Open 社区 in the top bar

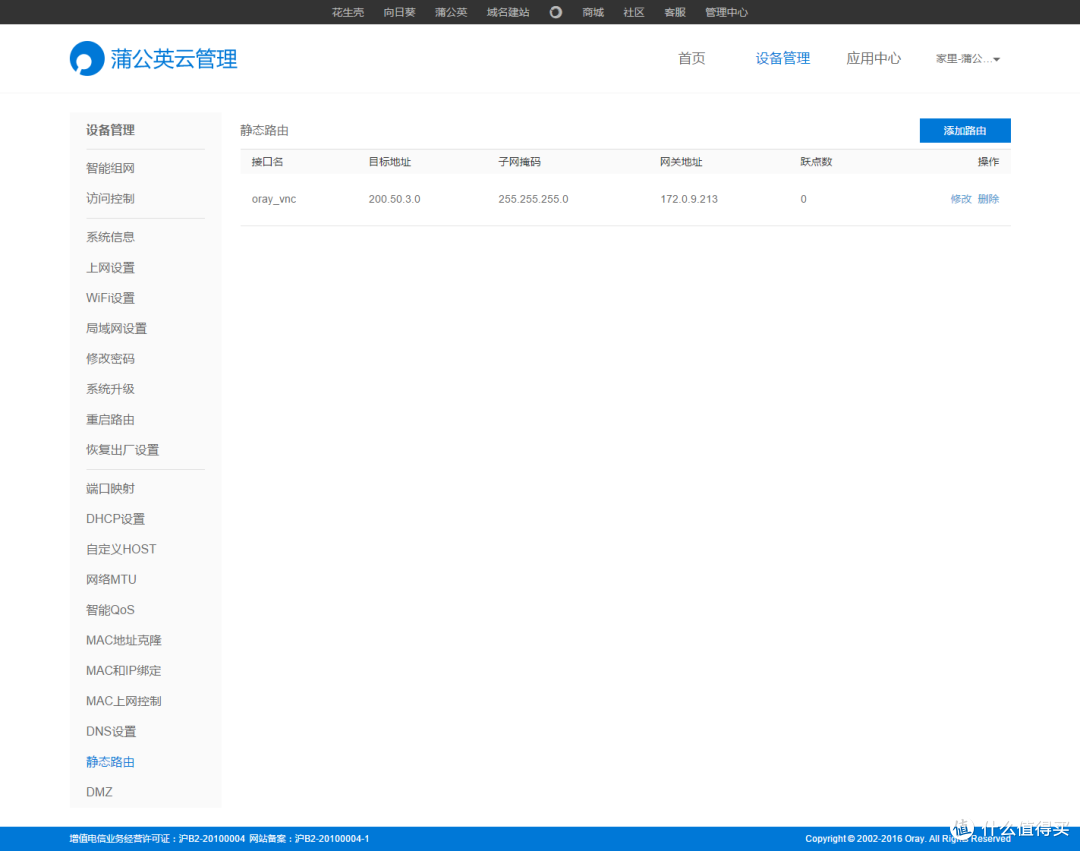[x=634, y=12]
